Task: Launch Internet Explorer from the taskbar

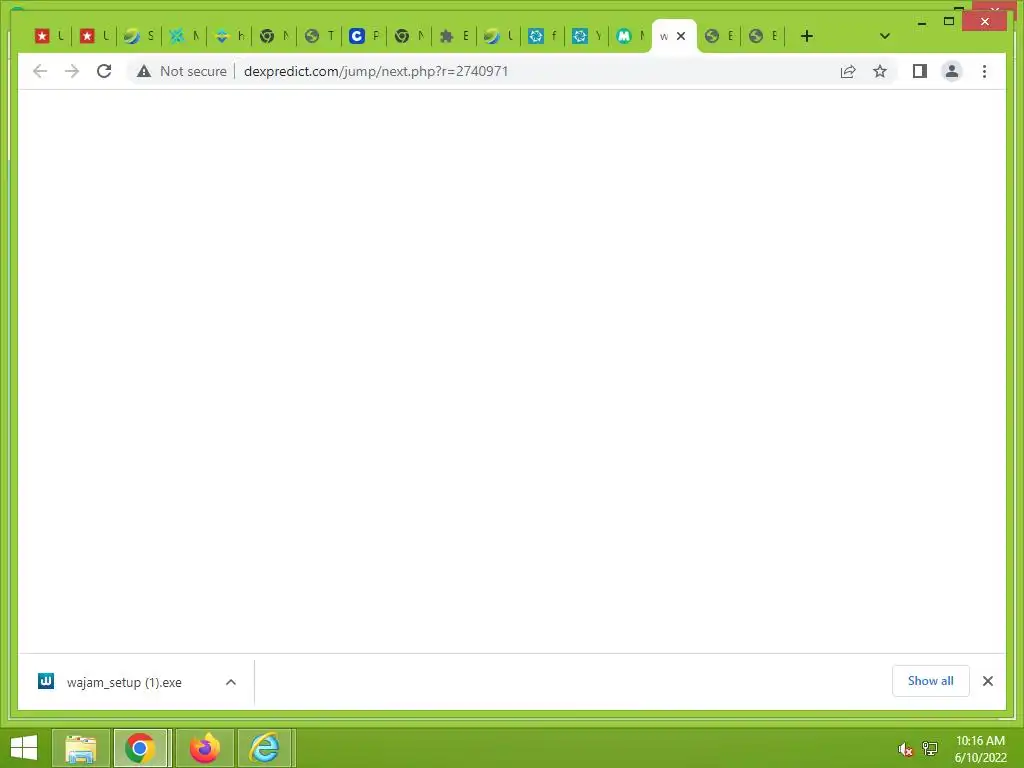Action: click(266, 748)
